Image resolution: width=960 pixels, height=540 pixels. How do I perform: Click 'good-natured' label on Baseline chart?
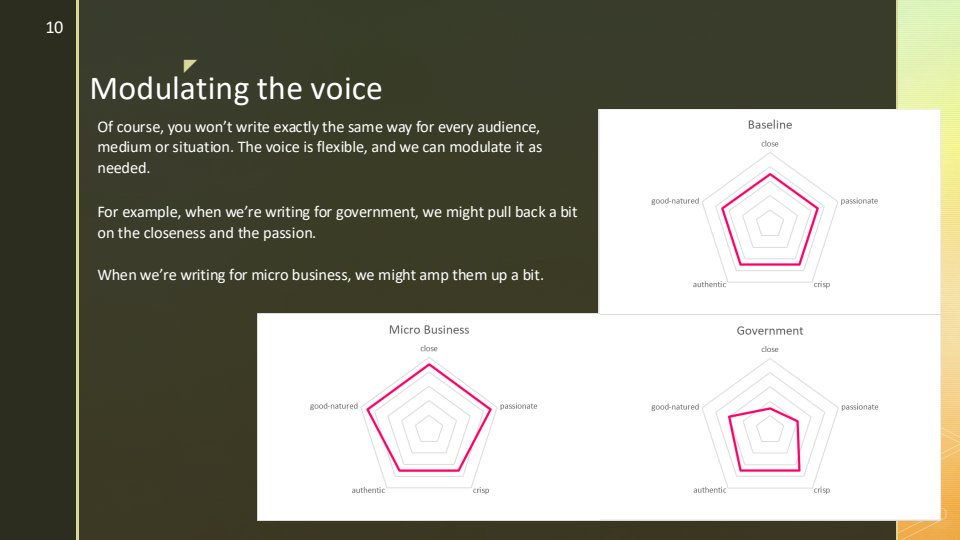675,201
